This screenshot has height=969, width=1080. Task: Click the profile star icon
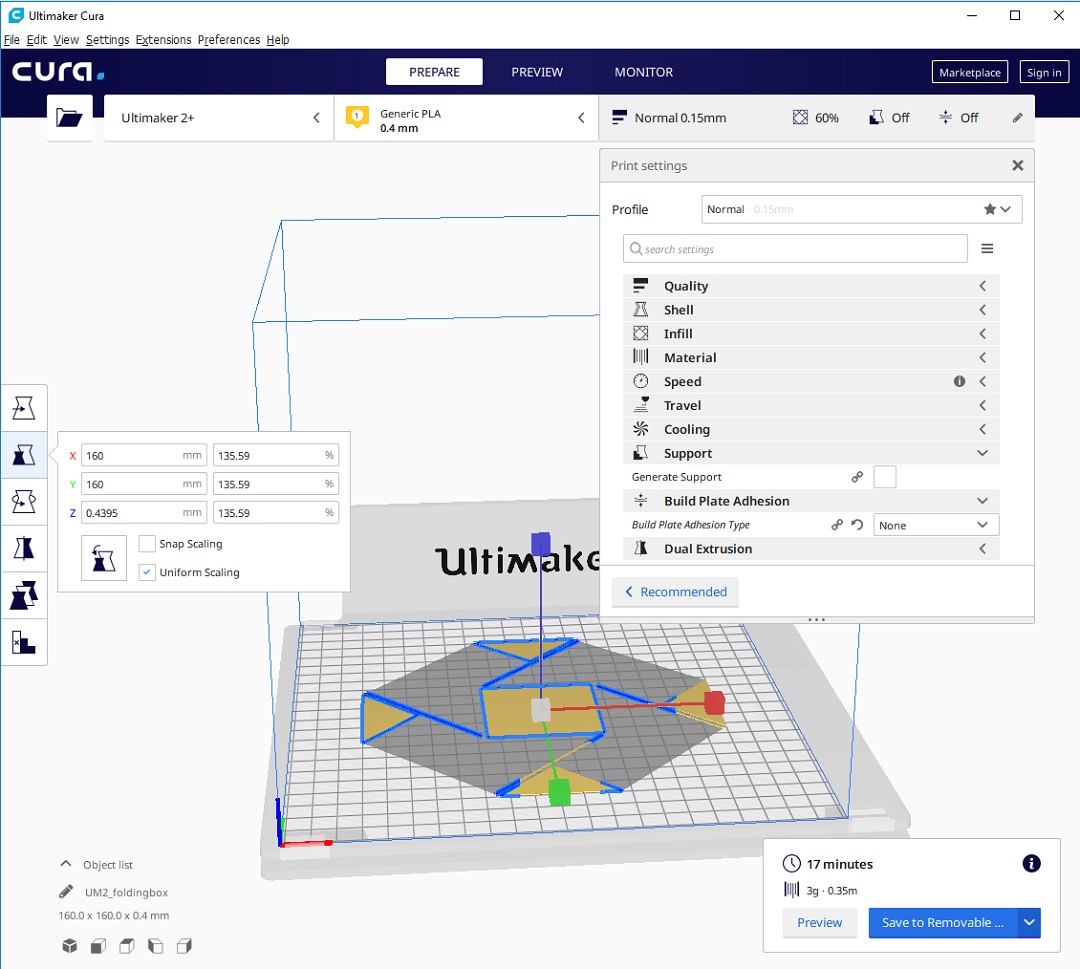(x=990, y=209)
